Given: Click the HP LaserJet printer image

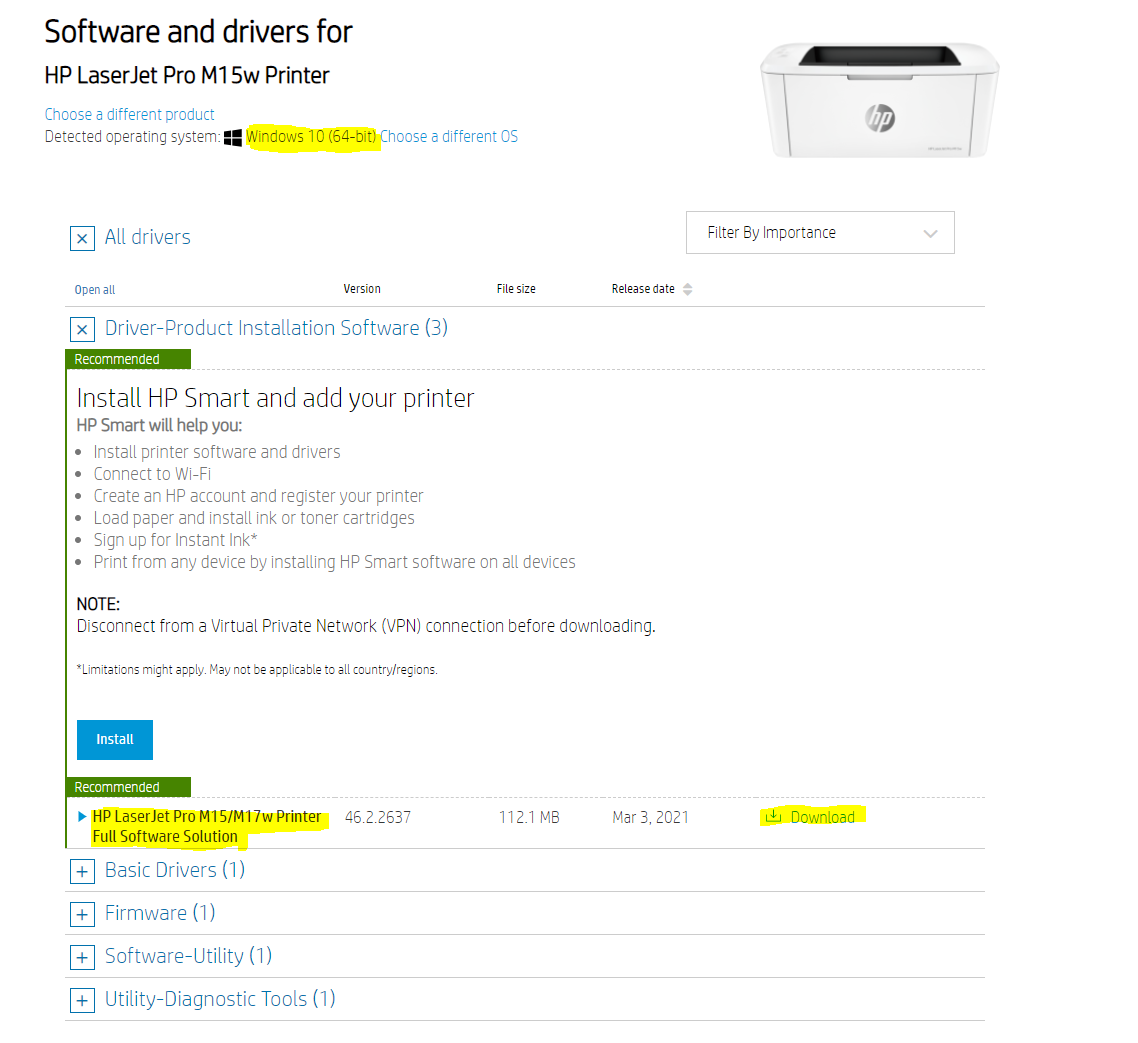Looking at the screenshot, I should click(x=879, y=100).
